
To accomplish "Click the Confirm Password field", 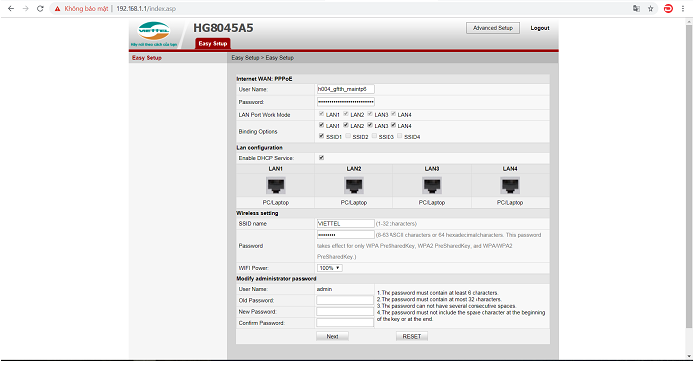I will pos(345,323).
